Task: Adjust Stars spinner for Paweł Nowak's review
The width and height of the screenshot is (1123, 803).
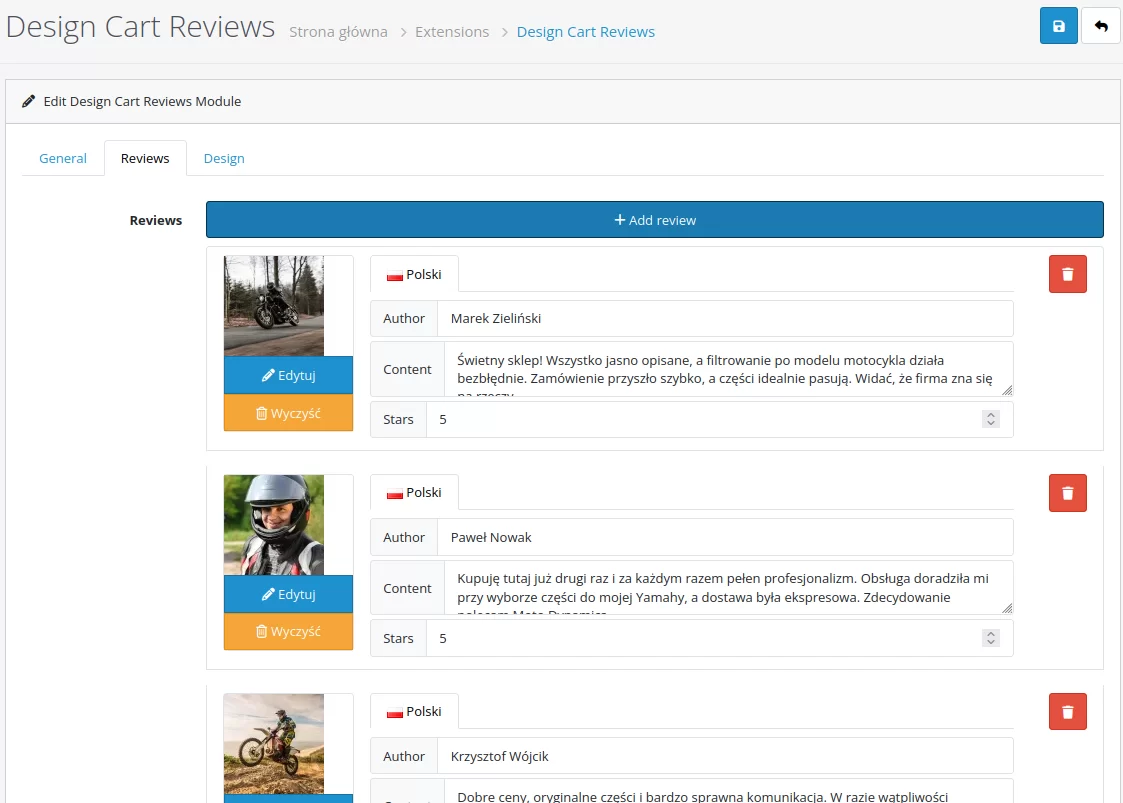Action: click(991, 638)
